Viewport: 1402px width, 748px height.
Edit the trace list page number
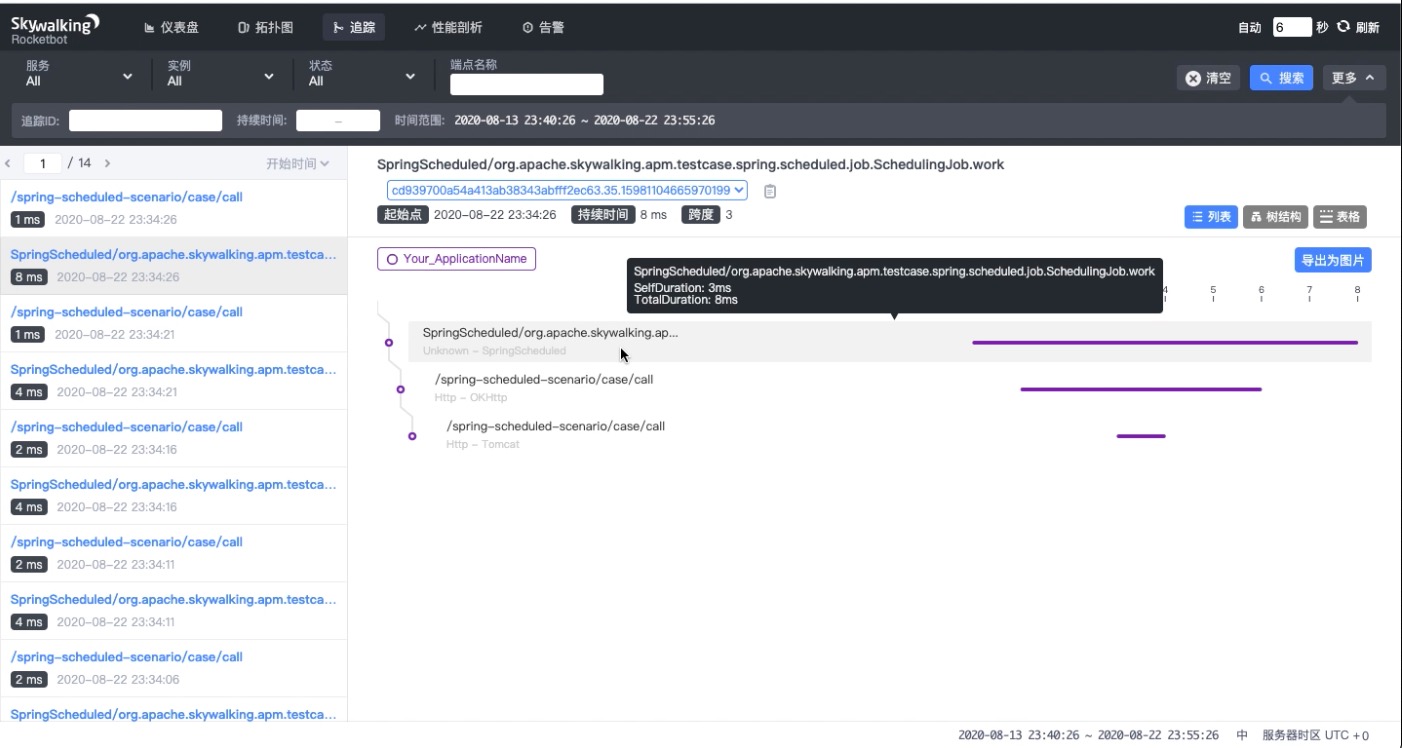43,163
